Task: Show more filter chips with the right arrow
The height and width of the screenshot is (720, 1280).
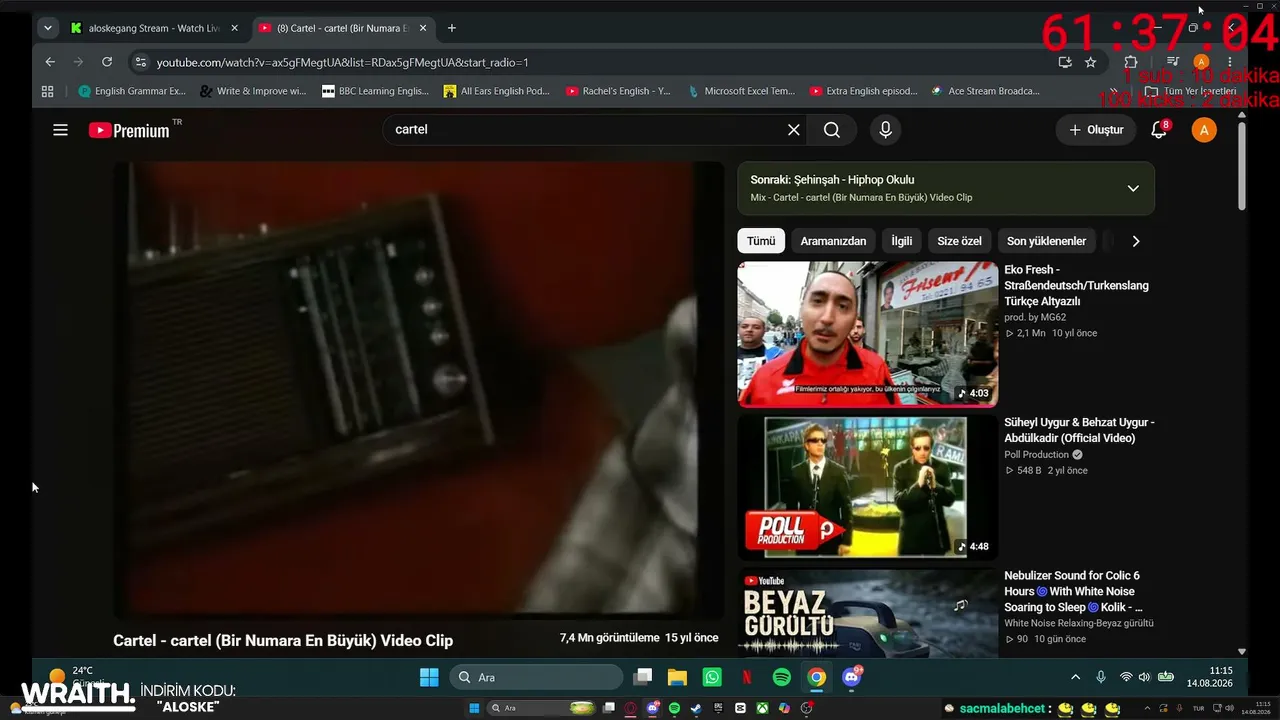Action: pyautogui.click(x=1135, y=241)
